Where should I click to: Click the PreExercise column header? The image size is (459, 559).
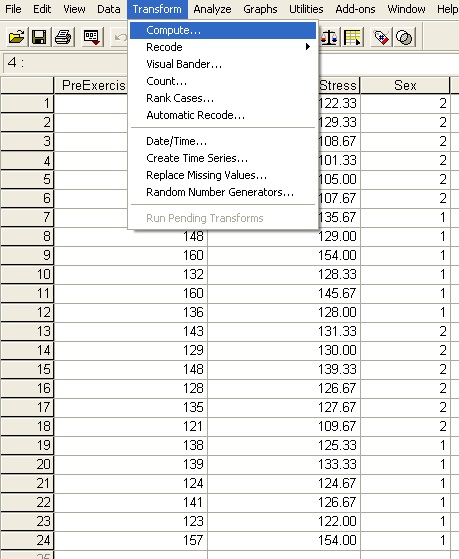coord(91,85)
